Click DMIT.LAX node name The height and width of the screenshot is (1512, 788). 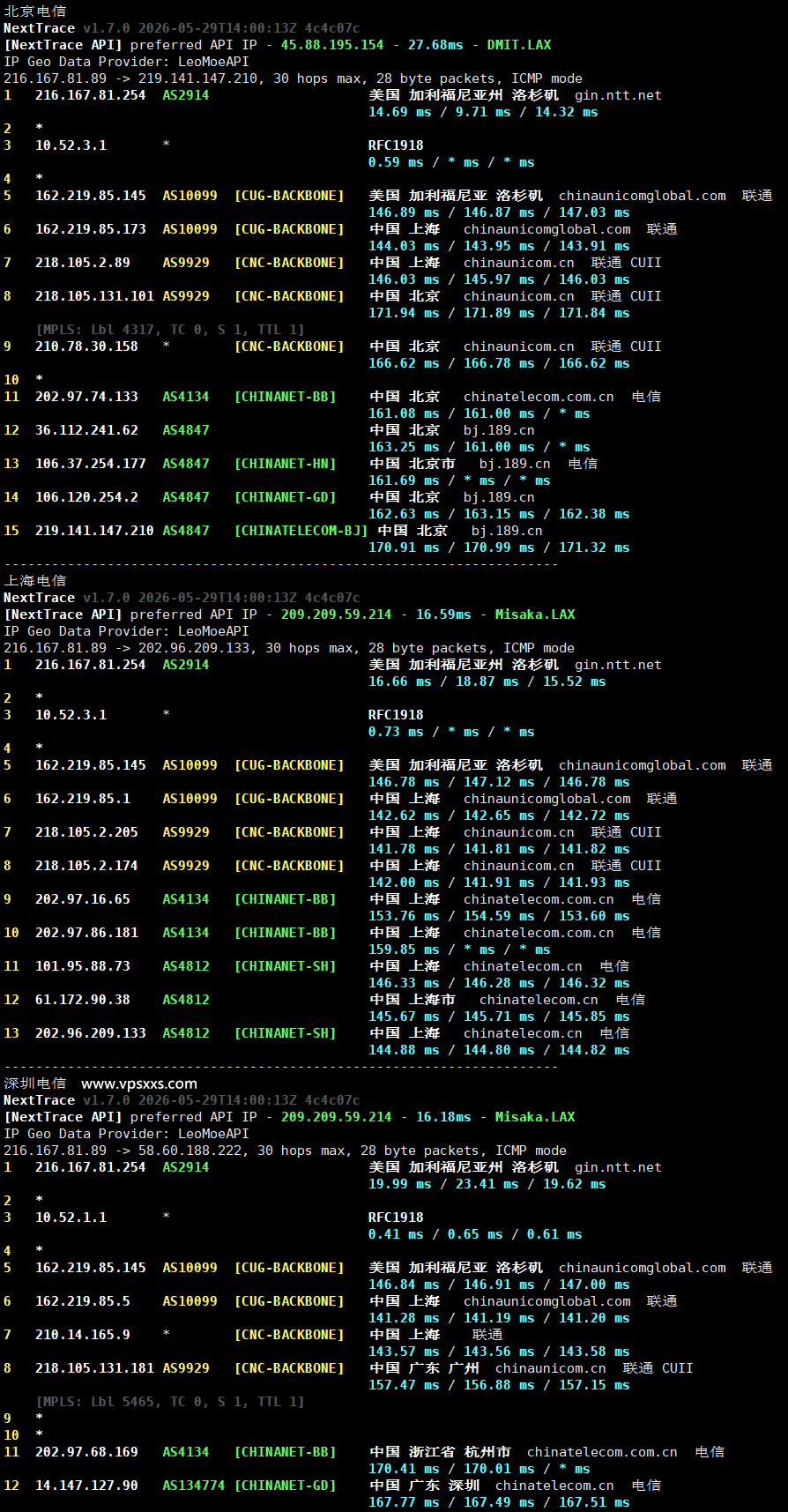(x=519, y=45)
